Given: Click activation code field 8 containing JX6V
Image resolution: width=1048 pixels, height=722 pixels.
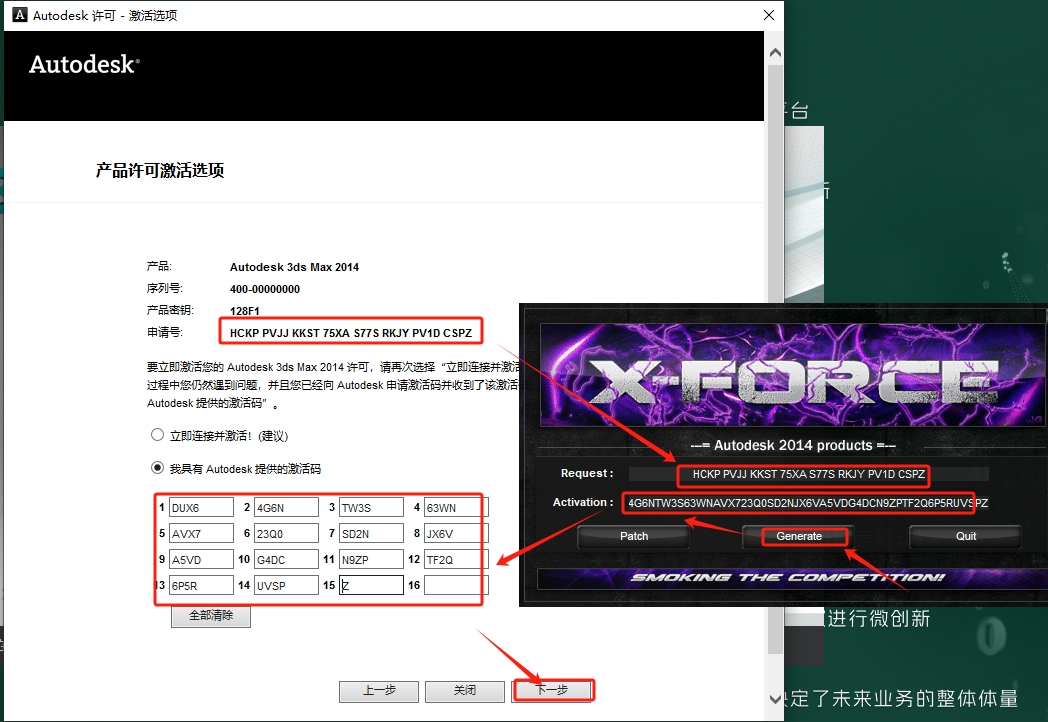Looking at the screenshot, I should [456, 533].
